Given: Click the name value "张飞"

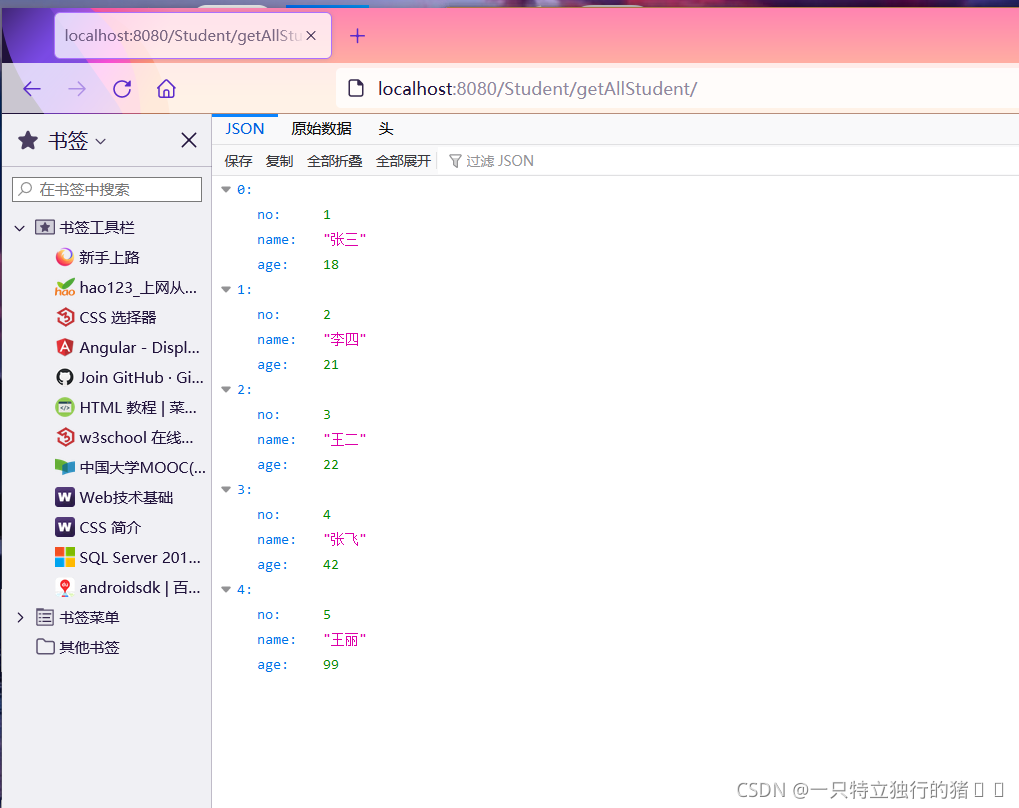Looking at the screenshot, I should pos(344,540).
